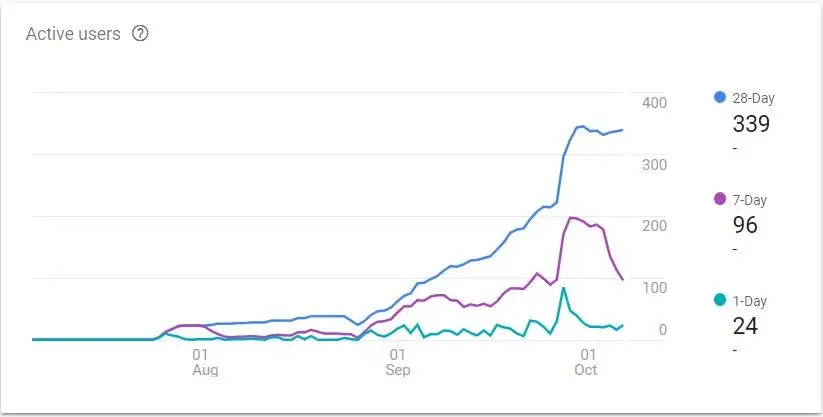Click the peak of the purple 7-Day line

click(571, 217)
